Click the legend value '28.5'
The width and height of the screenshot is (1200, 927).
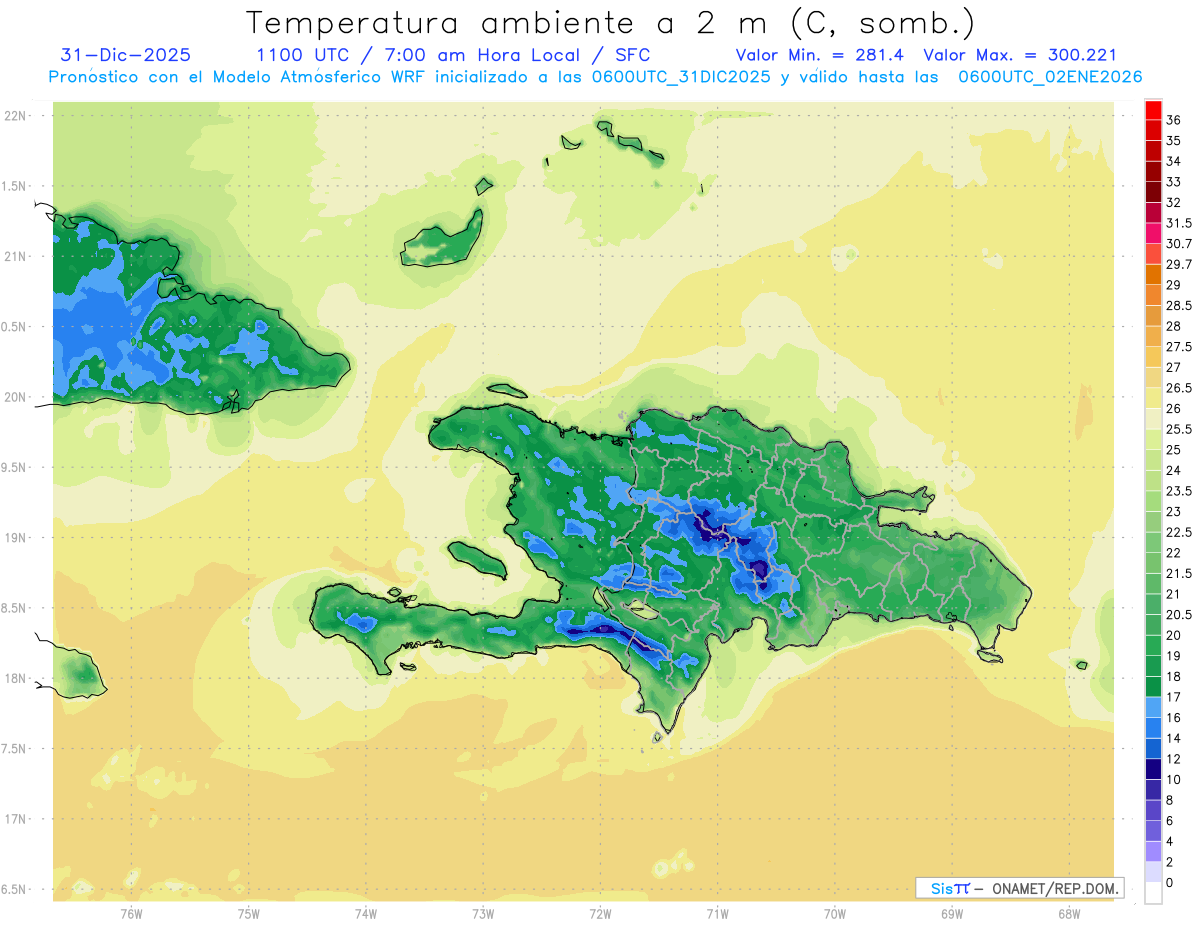click(x=1179, y=306)
